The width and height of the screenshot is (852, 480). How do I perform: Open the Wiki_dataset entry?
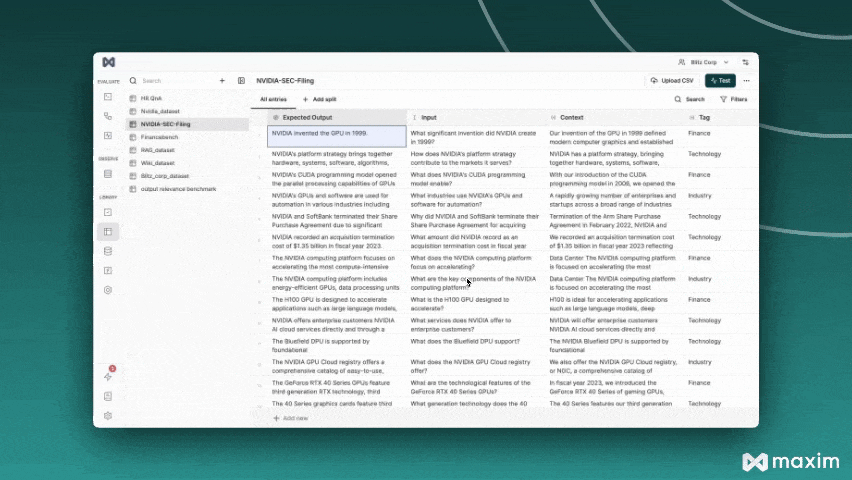click(187, 163)
